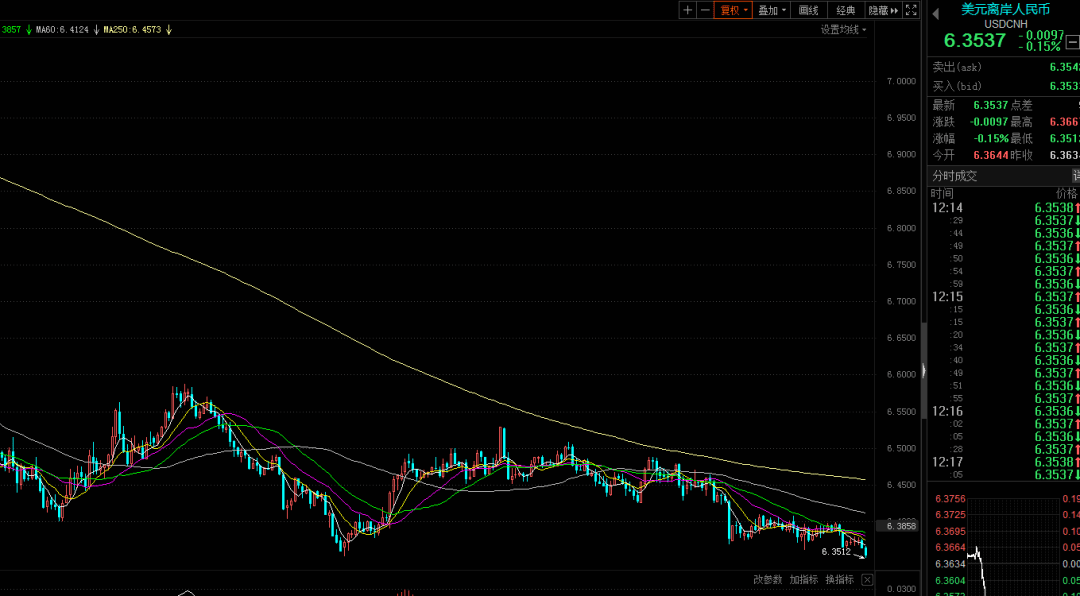Open the 分时成交 tick trades tab
Image resolution: width=1080 pixels, height=596 pixels.
pyautogui.click(x=955, y=176)
